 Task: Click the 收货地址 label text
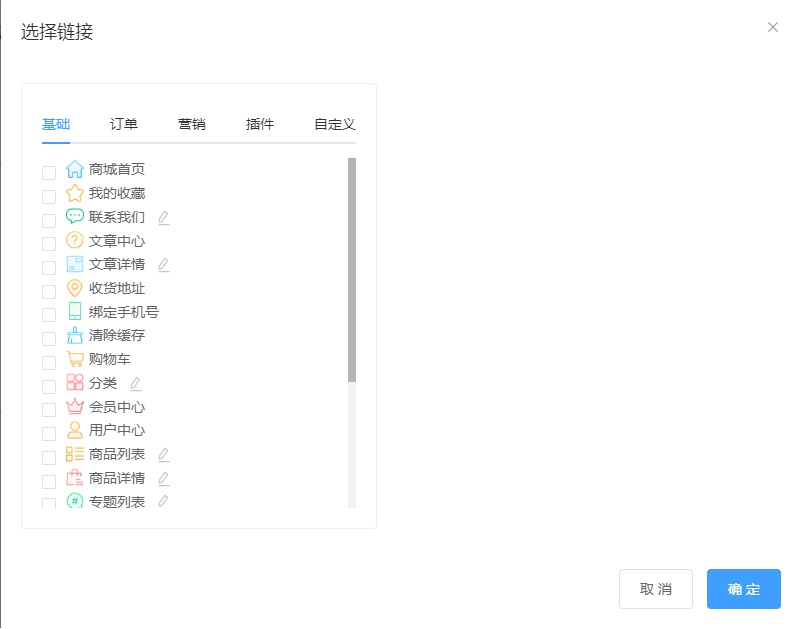[x=117, y=288]
